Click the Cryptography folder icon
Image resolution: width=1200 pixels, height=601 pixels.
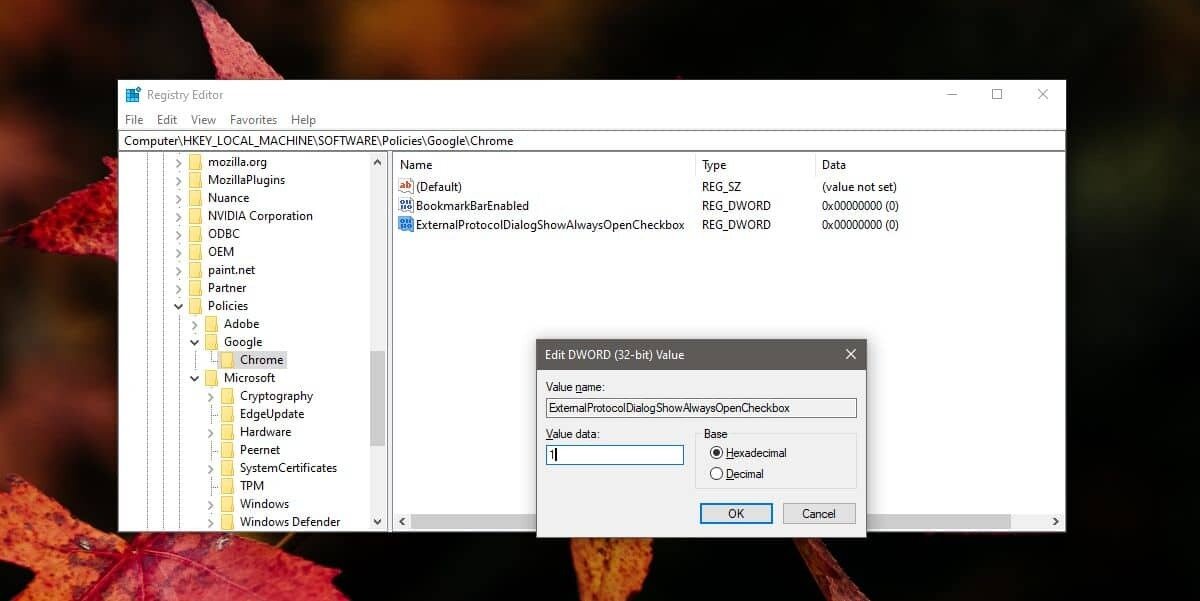228,396
